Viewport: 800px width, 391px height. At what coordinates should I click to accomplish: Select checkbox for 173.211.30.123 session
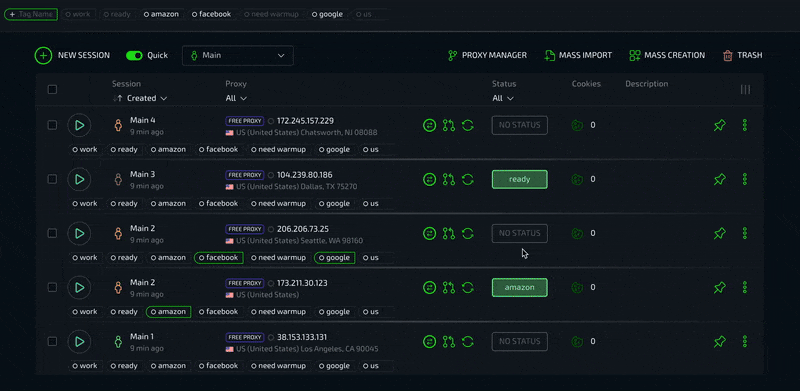(52, 287)
